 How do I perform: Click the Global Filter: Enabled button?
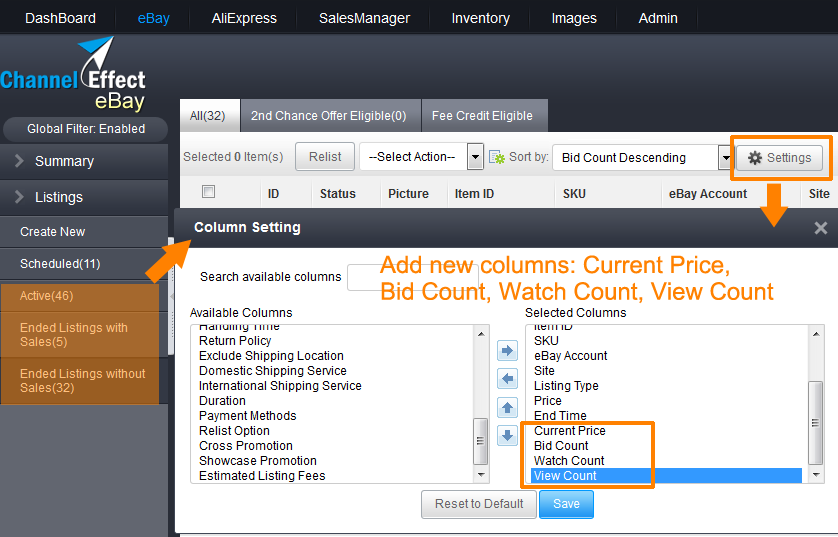click(x=86, y=129)
